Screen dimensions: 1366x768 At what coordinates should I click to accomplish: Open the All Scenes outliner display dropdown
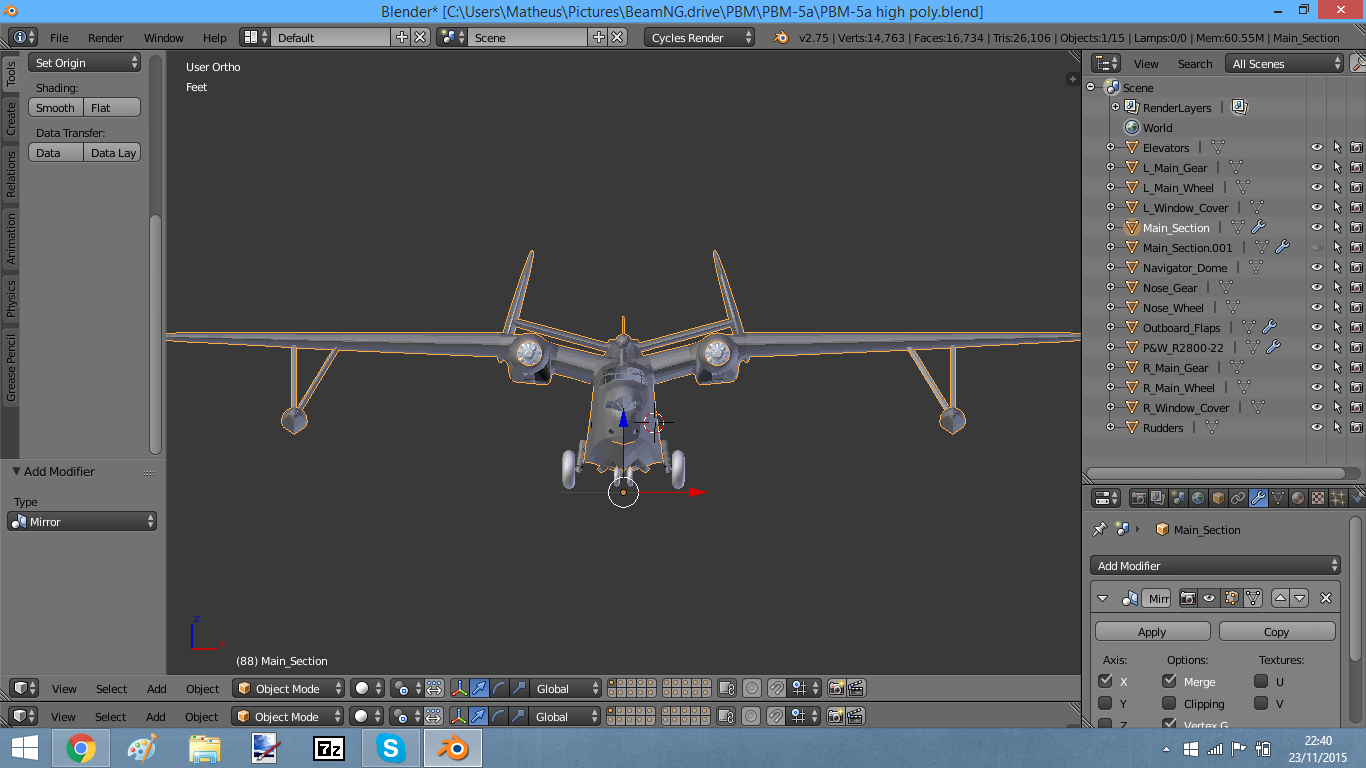(1284, 63)
